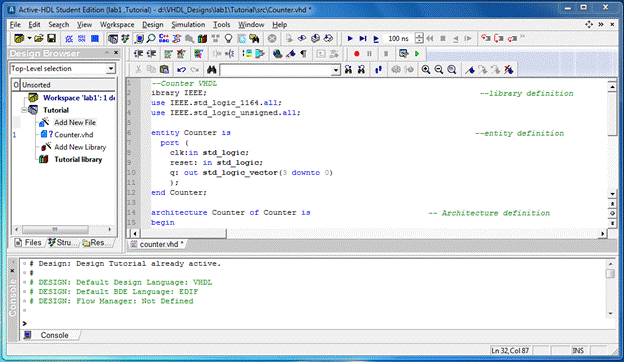Click the Zoom Out magnifier icon

tap(439, 70)
